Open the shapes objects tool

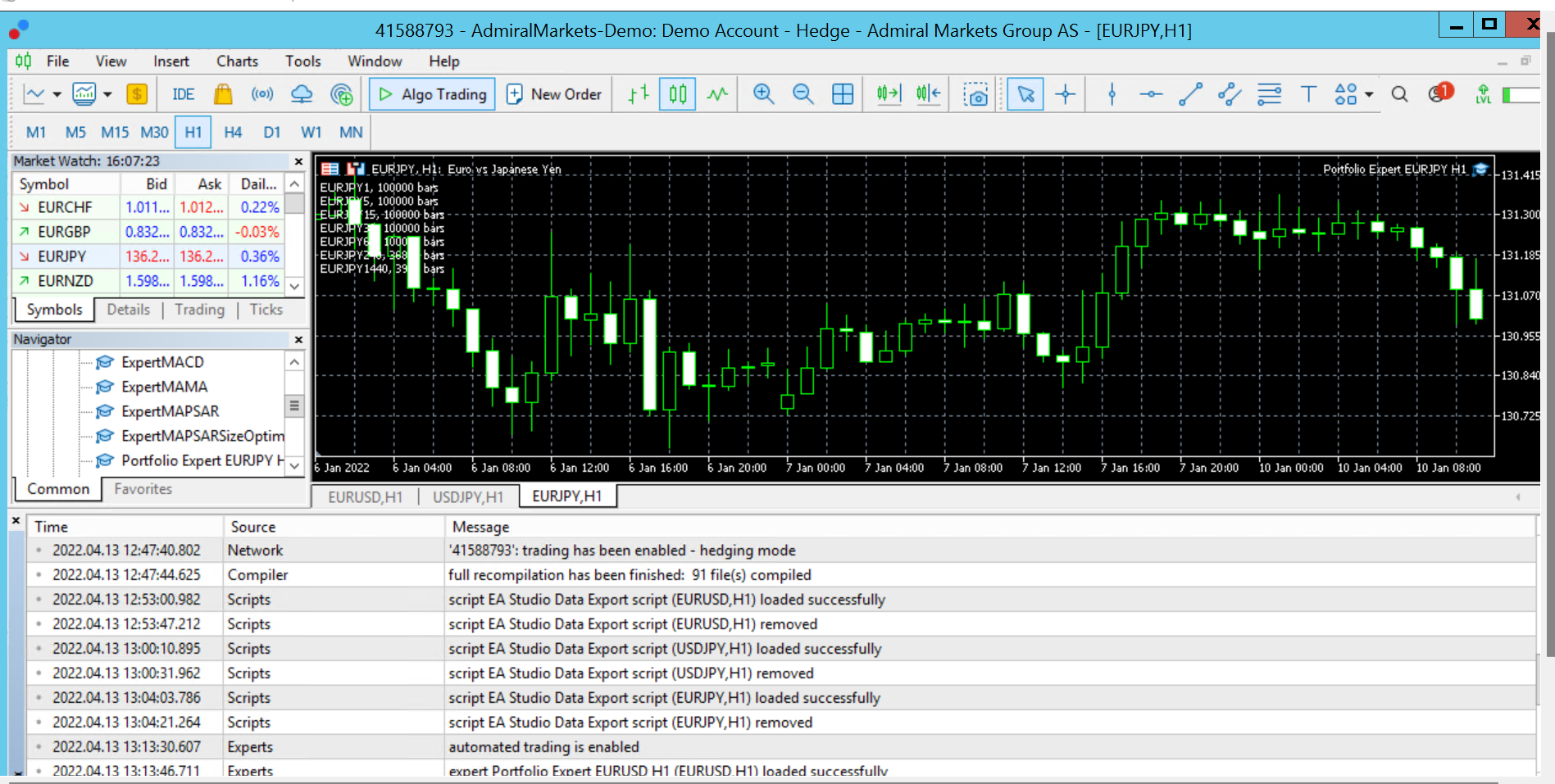pyautogui.click(x=1346, y=94)
